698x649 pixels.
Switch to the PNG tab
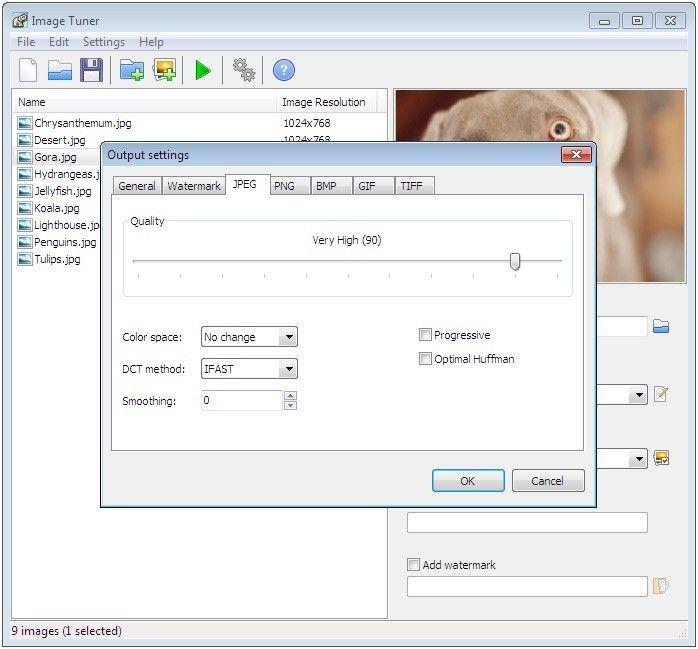[284, 186]
